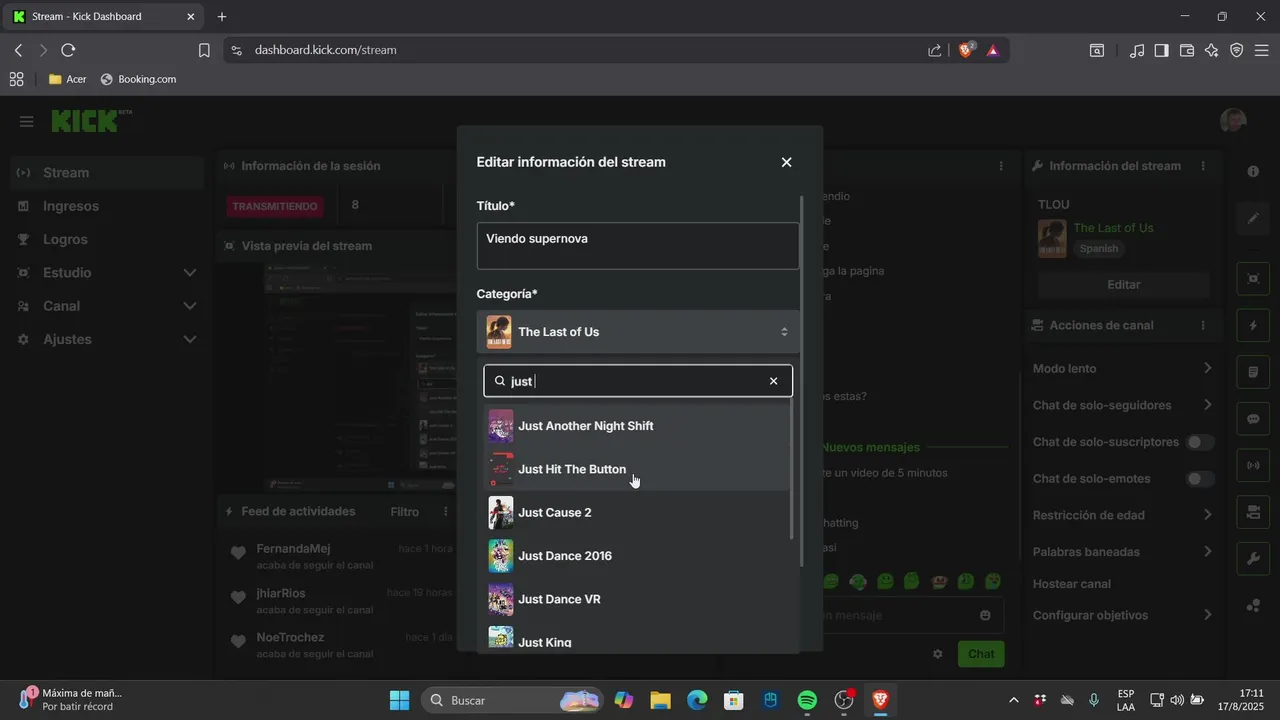Screen dimensions: 1280x720
Task: Click FernandaMej in the activity feed
Action: click(293, 549)
